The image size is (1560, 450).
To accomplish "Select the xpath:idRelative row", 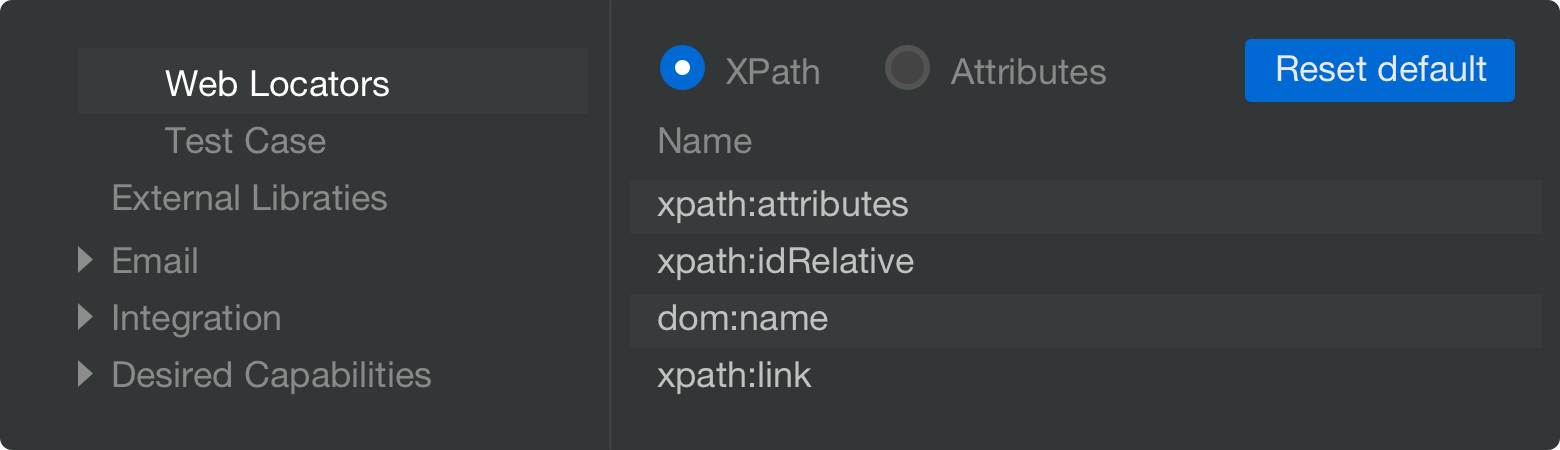I will (1086, 262).
